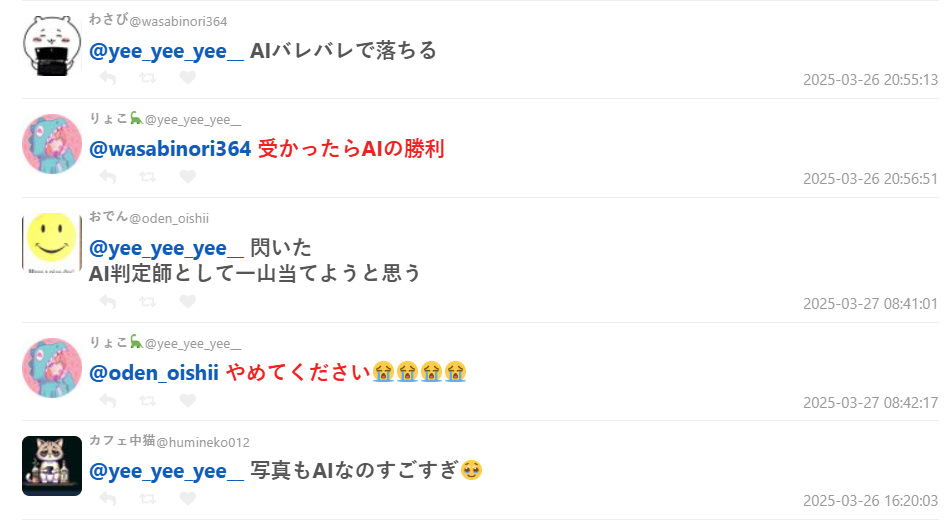
Task: Follow the @yee_yee_yee__ mention in the humineko012 tweet
Action: pos(166,471)
